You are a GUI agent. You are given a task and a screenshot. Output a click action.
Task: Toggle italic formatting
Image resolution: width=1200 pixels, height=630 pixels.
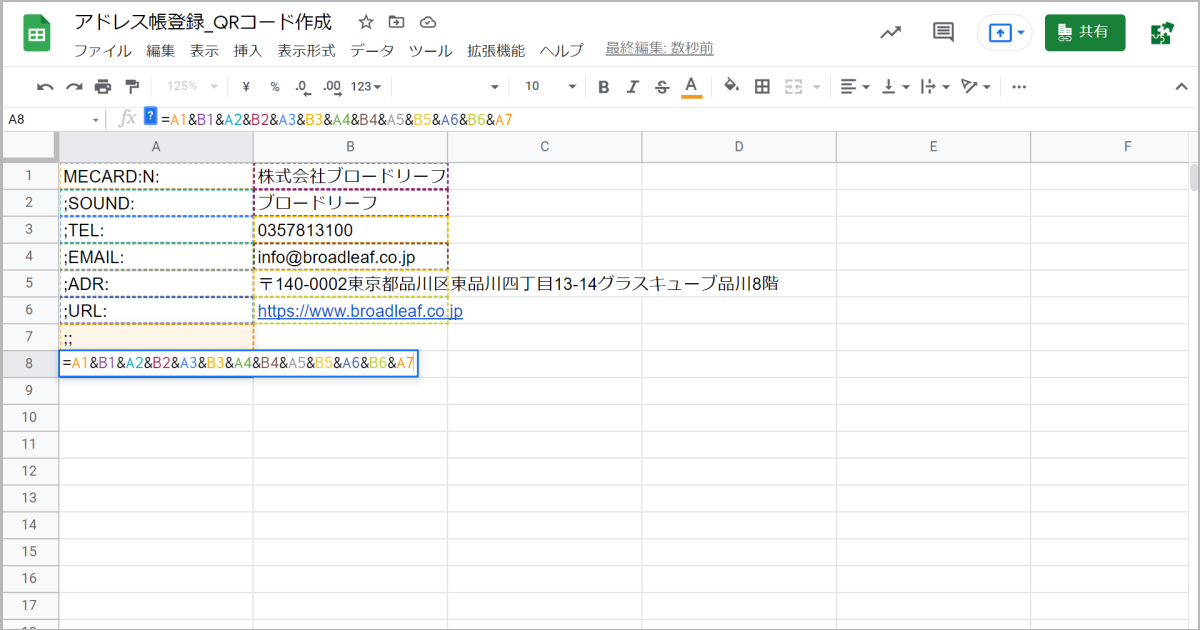pyautogui.click(x=632, y=87)
